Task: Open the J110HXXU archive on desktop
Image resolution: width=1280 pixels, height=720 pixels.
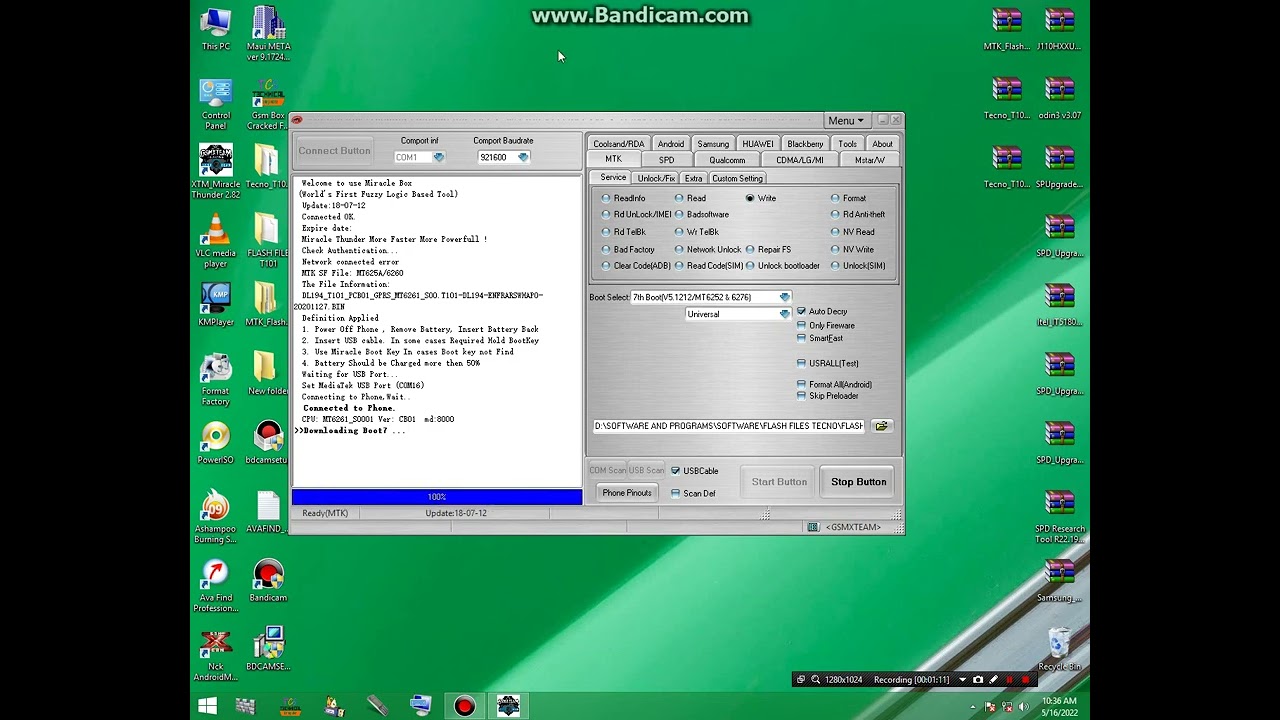Action: [x=1059, y=29]
